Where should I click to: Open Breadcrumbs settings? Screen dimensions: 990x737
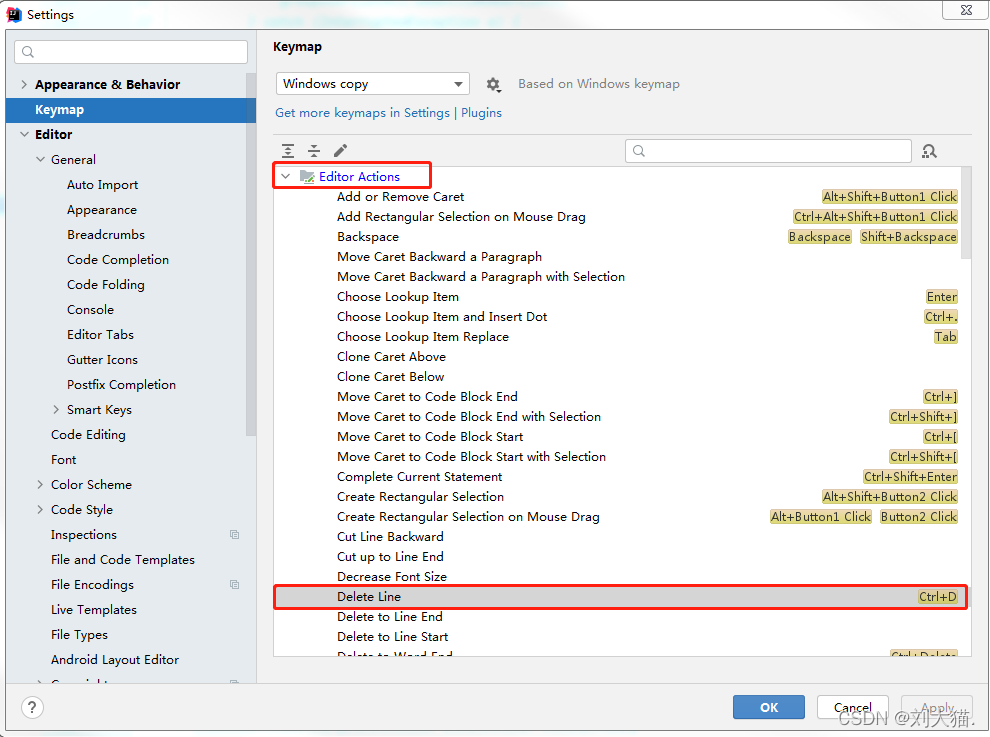[106, 235]
